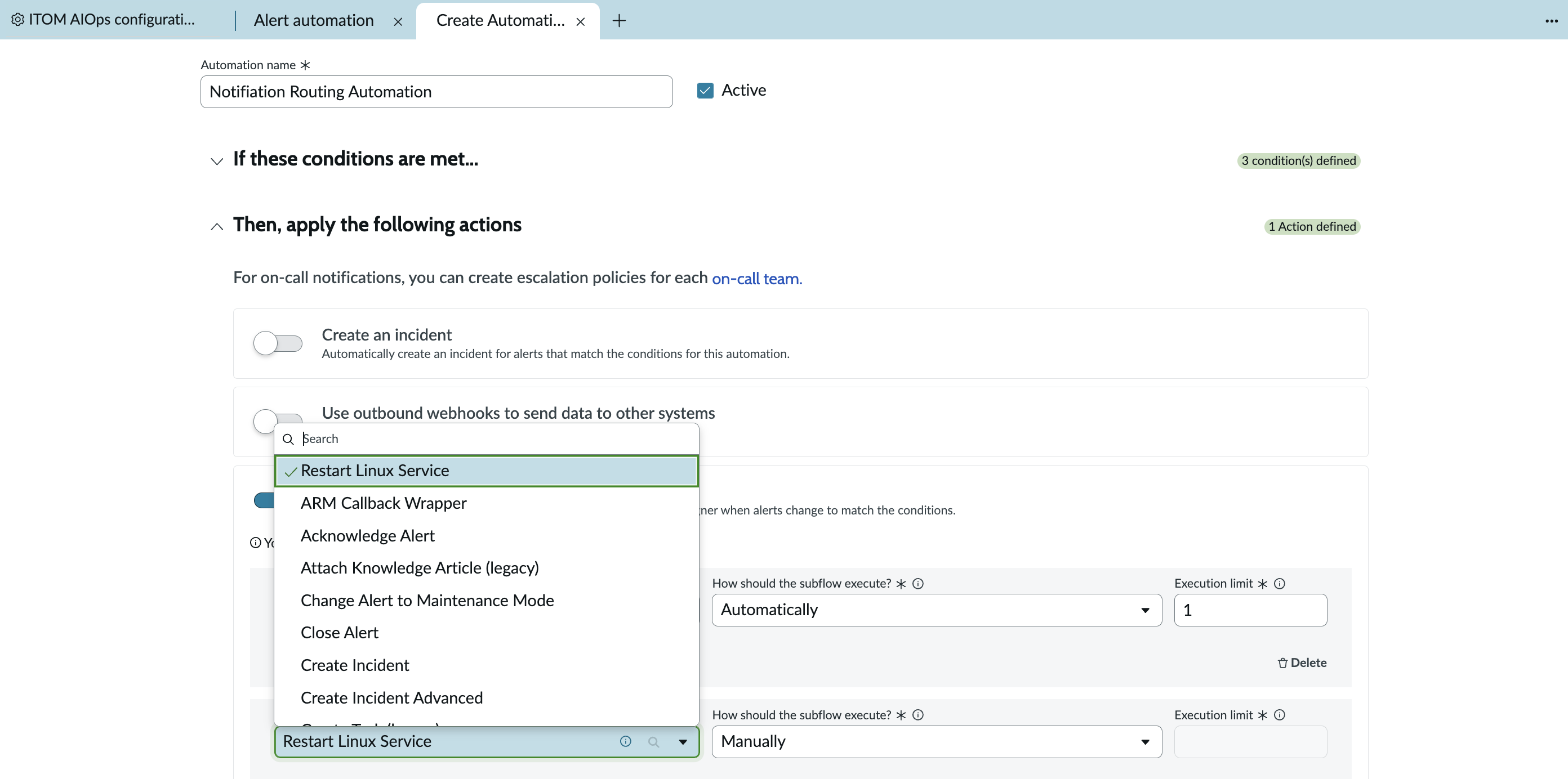Viewport: 1568px width, 779px height.
Task: Toggle the Restart Linux Service dropdown arrow
Action: (683, 741)
